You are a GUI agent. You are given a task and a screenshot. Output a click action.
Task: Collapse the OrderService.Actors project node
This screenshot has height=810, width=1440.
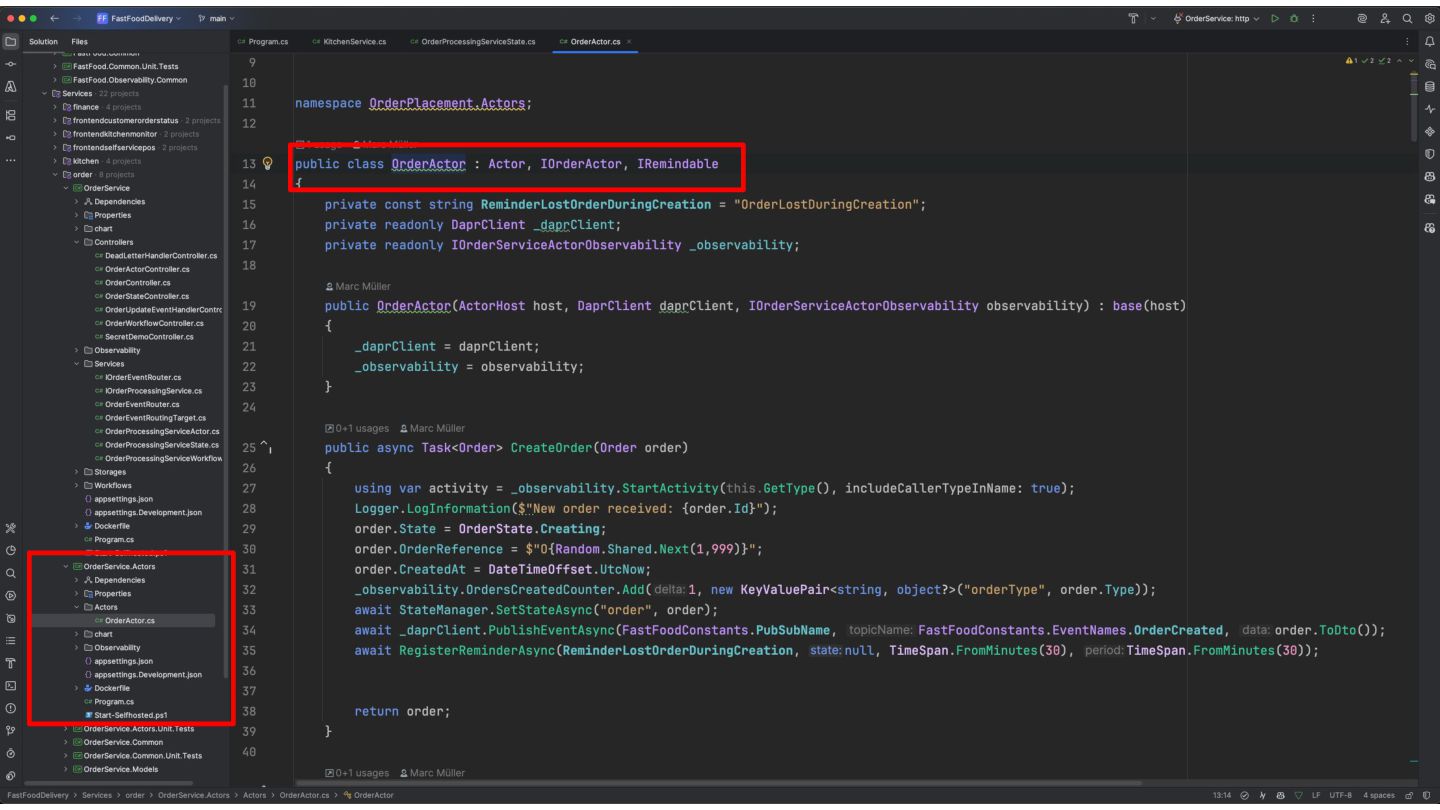coord(66,567)
